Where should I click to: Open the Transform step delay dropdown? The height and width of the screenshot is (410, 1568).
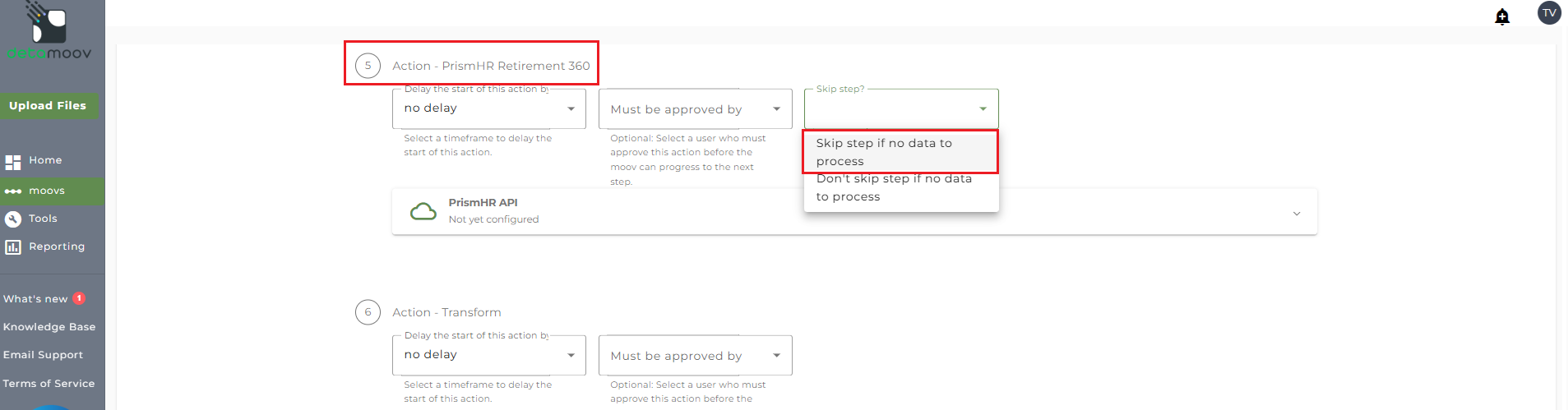(489, 355)
